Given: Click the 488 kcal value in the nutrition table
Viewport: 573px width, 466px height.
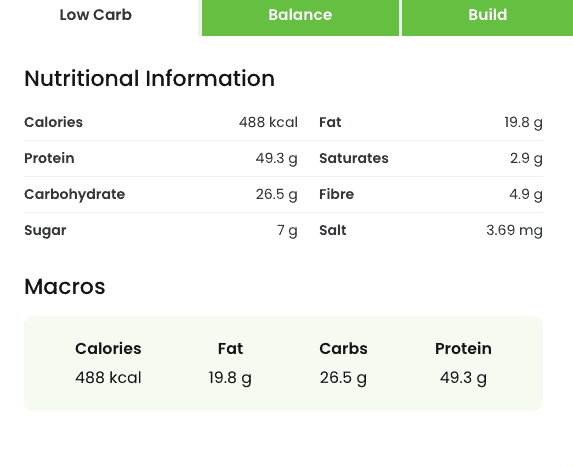Looking at the screenshot, I should 268,122.
